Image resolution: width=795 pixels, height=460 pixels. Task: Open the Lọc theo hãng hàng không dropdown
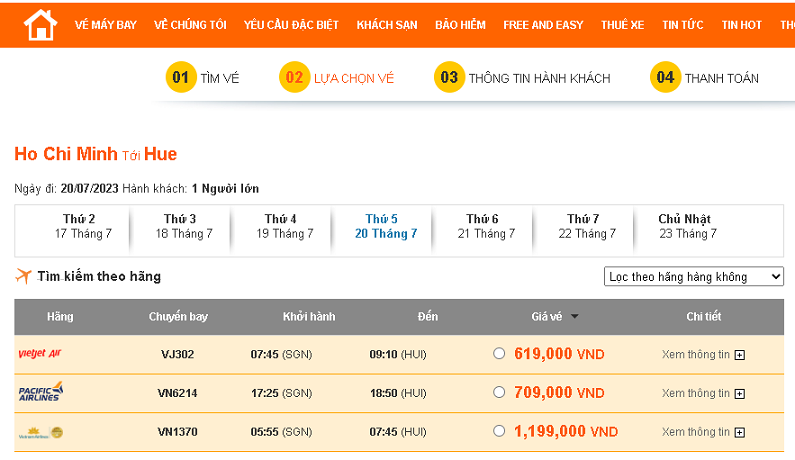(x=694, y=277)
